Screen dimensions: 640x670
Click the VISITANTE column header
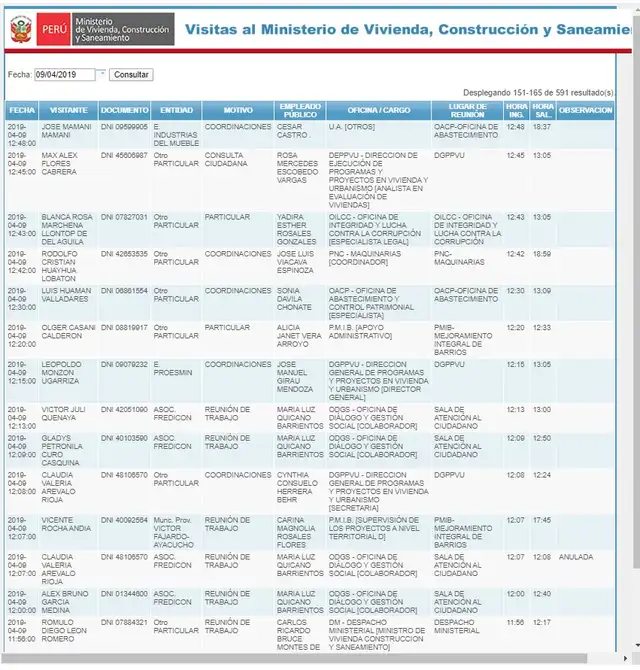pos(68,110)
